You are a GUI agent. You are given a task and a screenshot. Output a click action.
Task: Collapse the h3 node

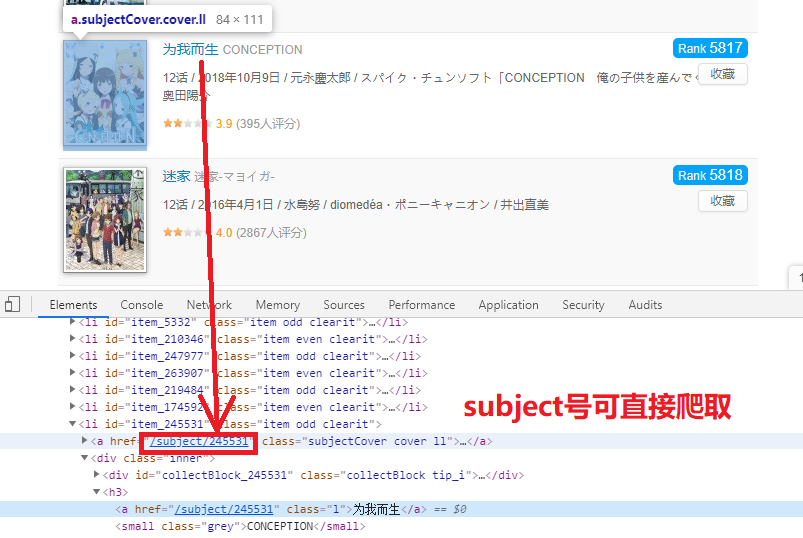tap(97, 491)
